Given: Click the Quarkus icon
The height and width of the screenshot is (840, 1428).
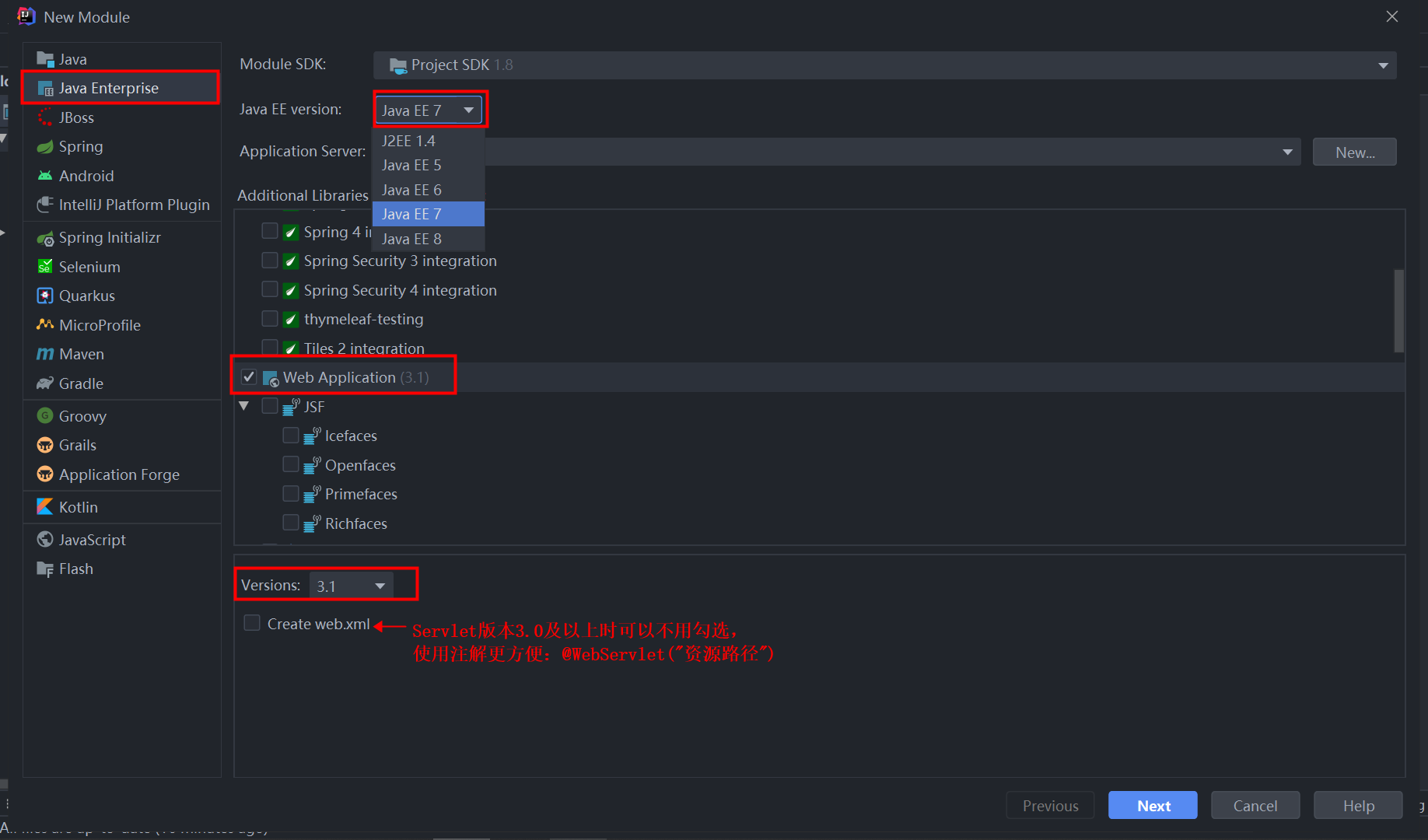Looking at the screenshot, I should 45,296.
